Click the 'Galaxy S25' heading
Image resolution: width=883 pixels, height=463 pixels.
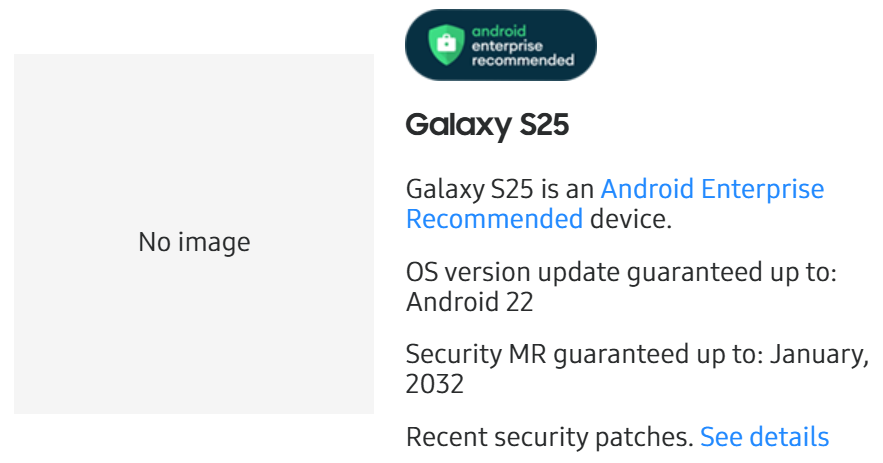pyautogui.click(x=487, y=126)
